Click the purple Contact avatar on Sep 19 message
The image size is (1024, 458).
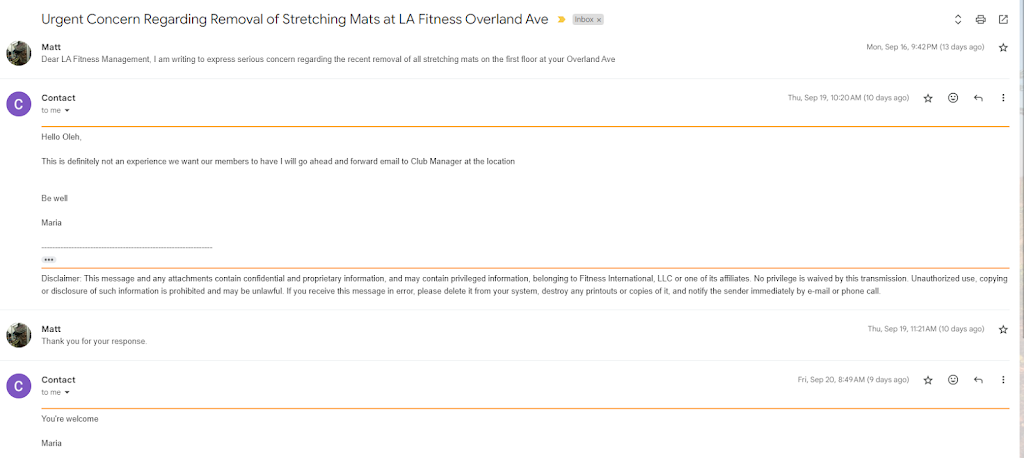point(19,103)
